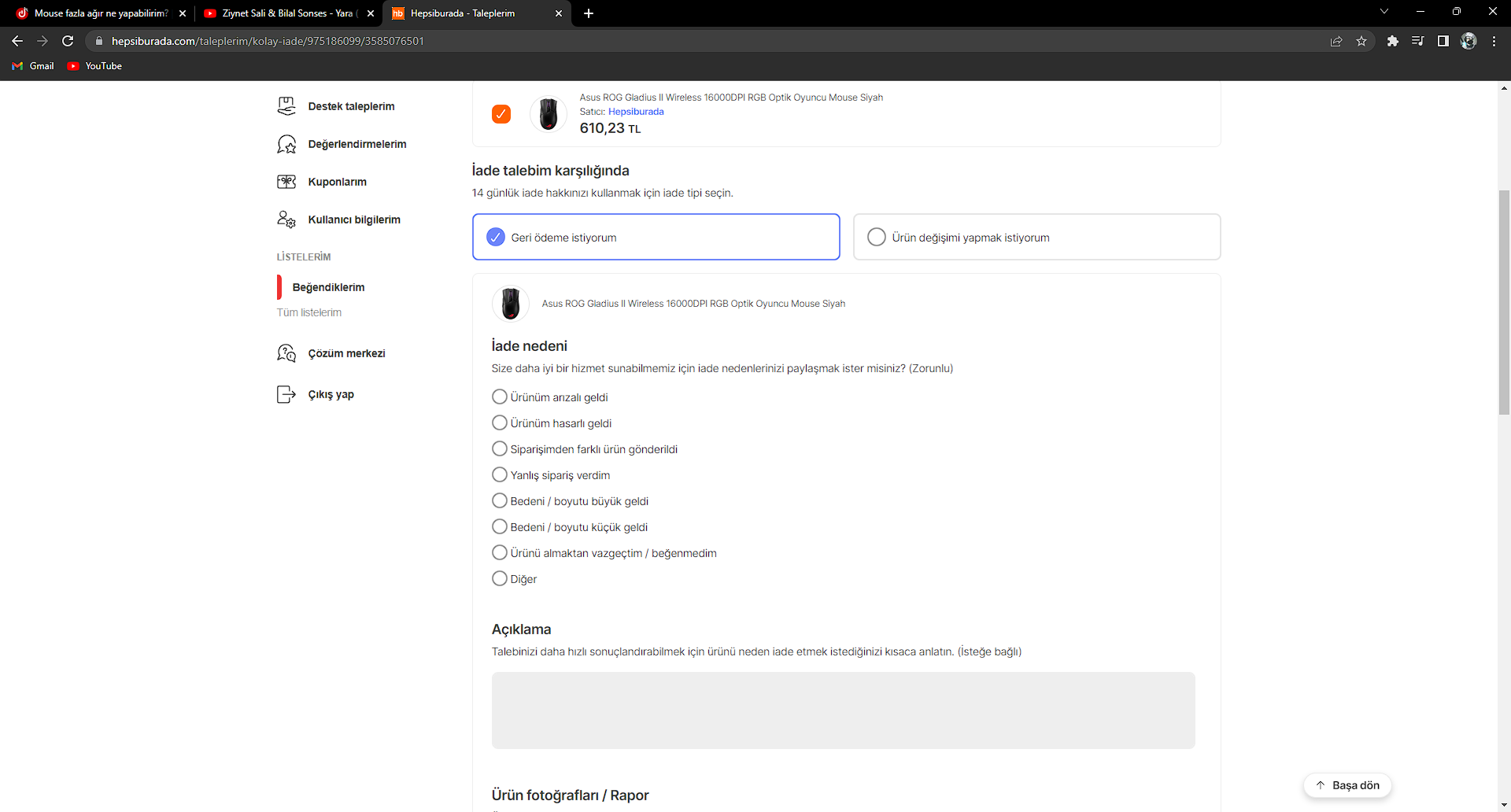
Task: Click the scrollbar down arrow
Action: tap(1504, 806)
